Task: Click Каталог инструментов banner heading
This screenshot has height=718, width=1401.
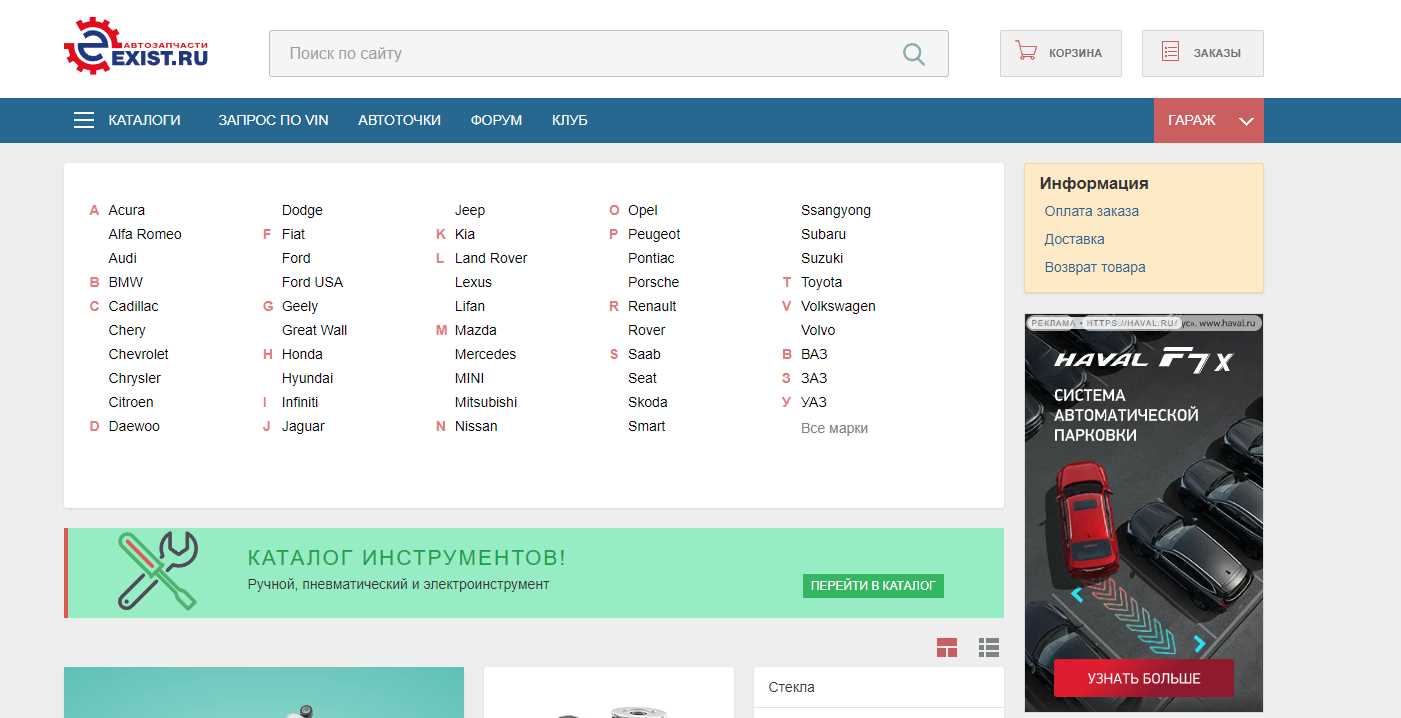Action: pos(407,558)
